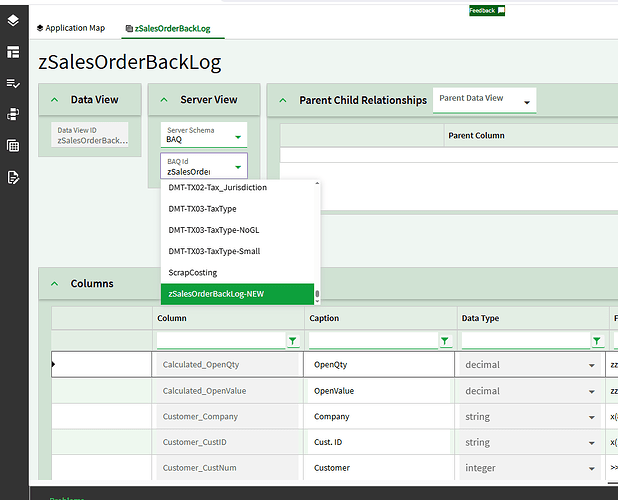The image size is (618, 500).
Task: Click the Customer_Company cell
Action: coord(227,416)
